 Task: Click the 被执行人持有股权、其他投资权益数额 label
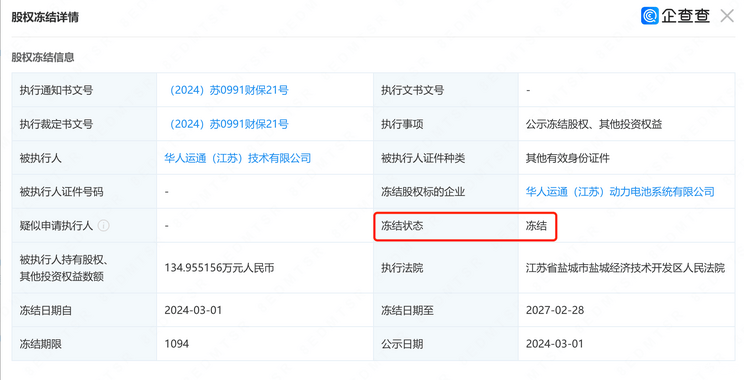64,268
